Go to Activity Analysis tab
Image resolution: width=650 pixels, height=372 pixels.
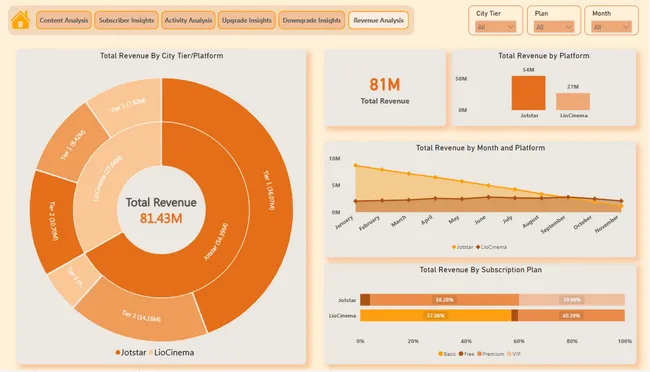[188, 20]
